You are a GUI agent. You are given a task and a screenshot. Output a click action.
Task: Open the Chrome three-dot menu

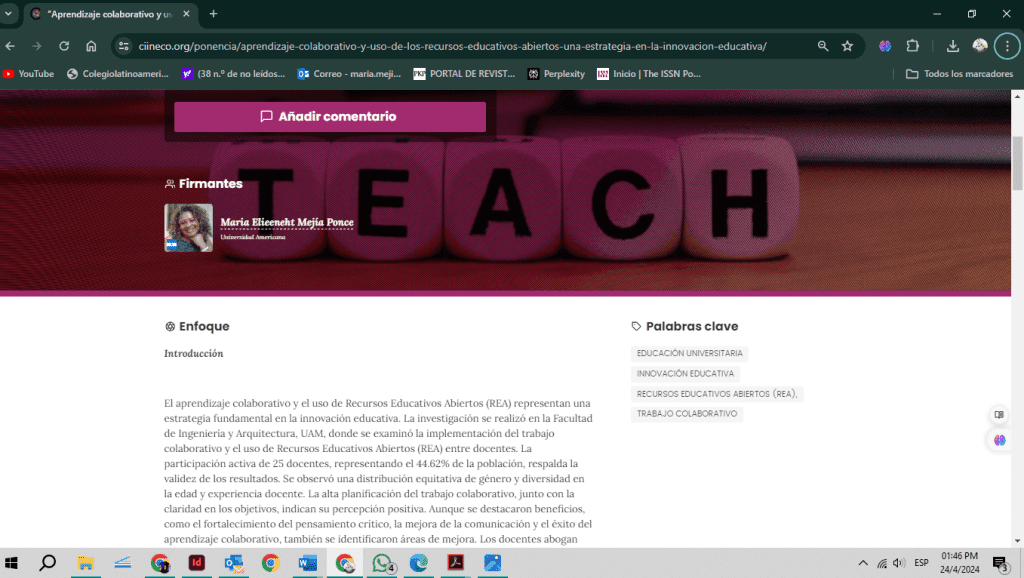[1007, 46]
